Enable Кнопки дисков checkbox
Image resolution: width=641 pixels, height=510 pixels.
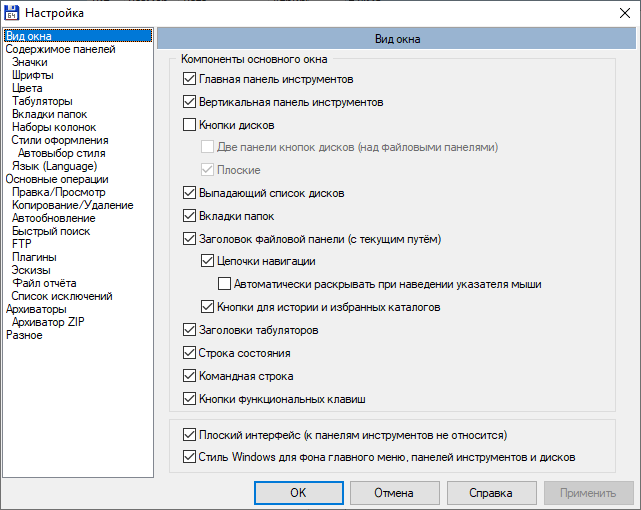(189, 124)
